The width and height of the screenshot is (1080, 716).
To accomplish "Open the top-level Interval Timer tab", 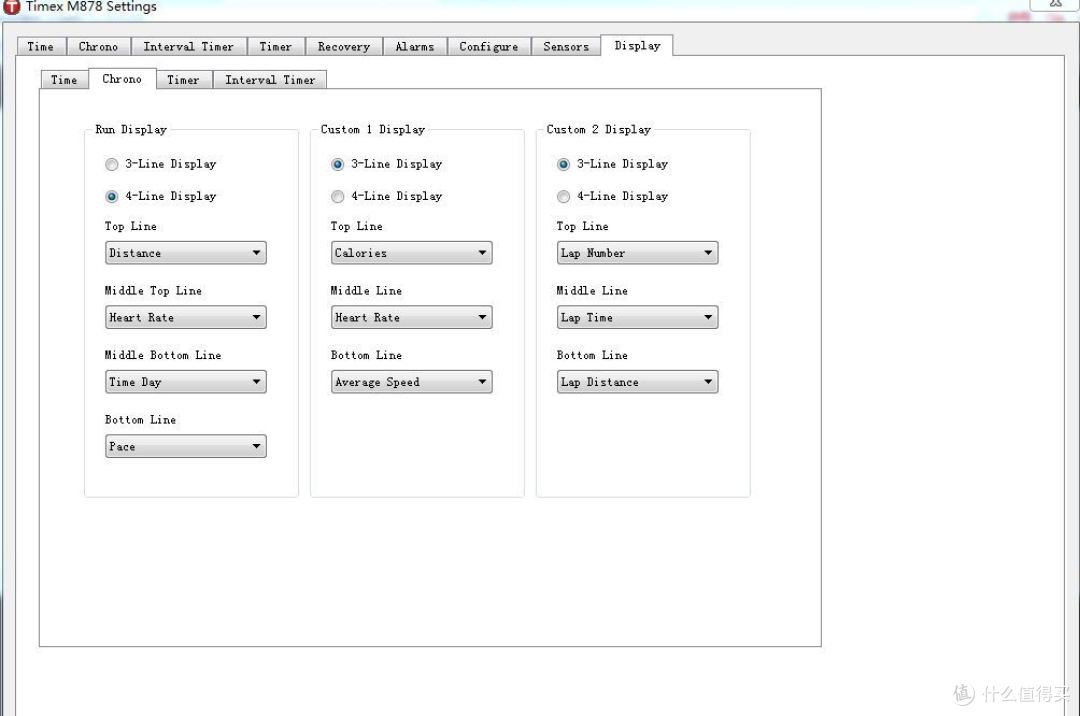I will pos(189,47).
